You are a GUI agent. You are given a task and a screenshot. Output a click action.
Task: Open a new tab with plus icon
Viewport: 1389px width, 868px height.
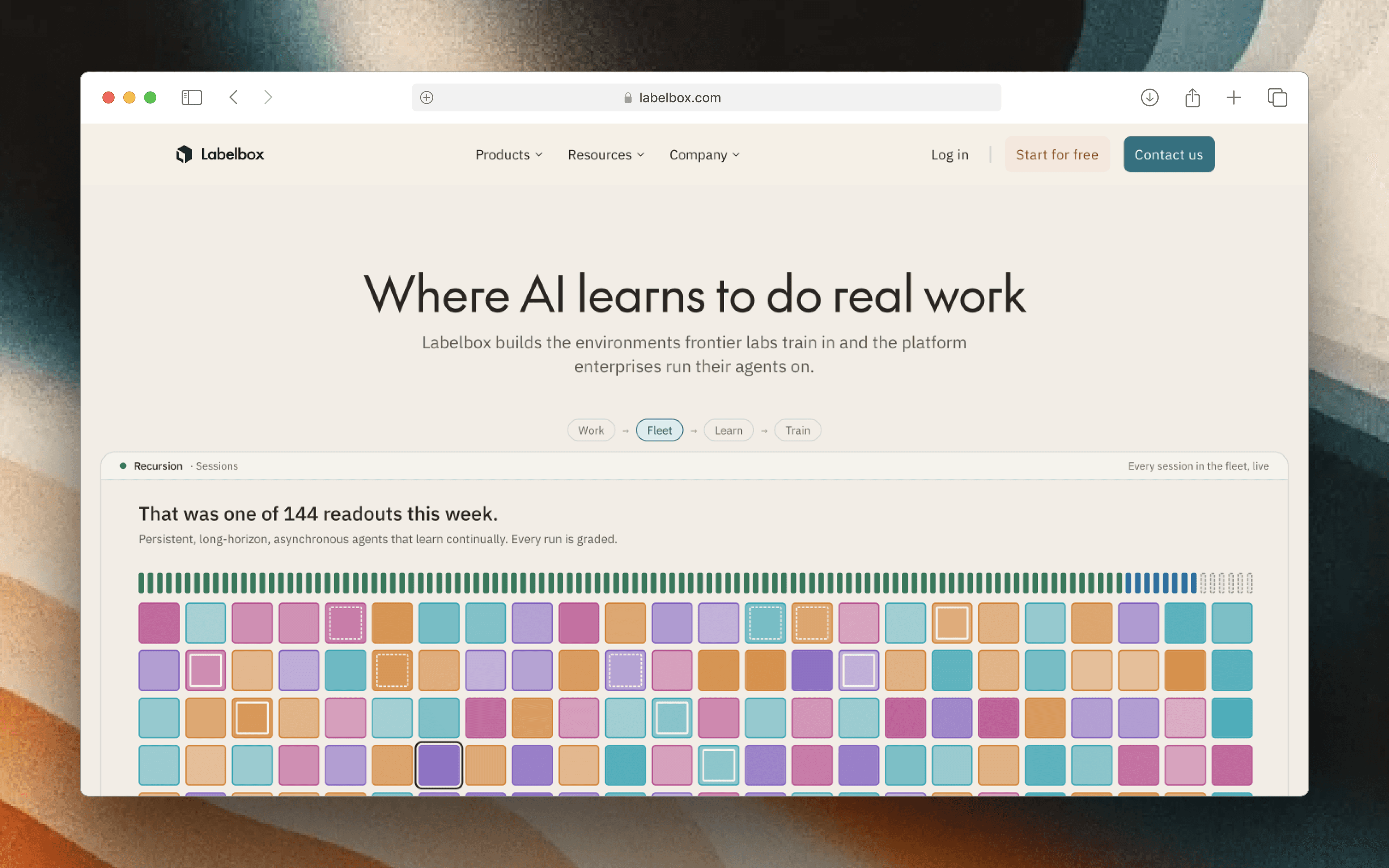[1234, 98]
